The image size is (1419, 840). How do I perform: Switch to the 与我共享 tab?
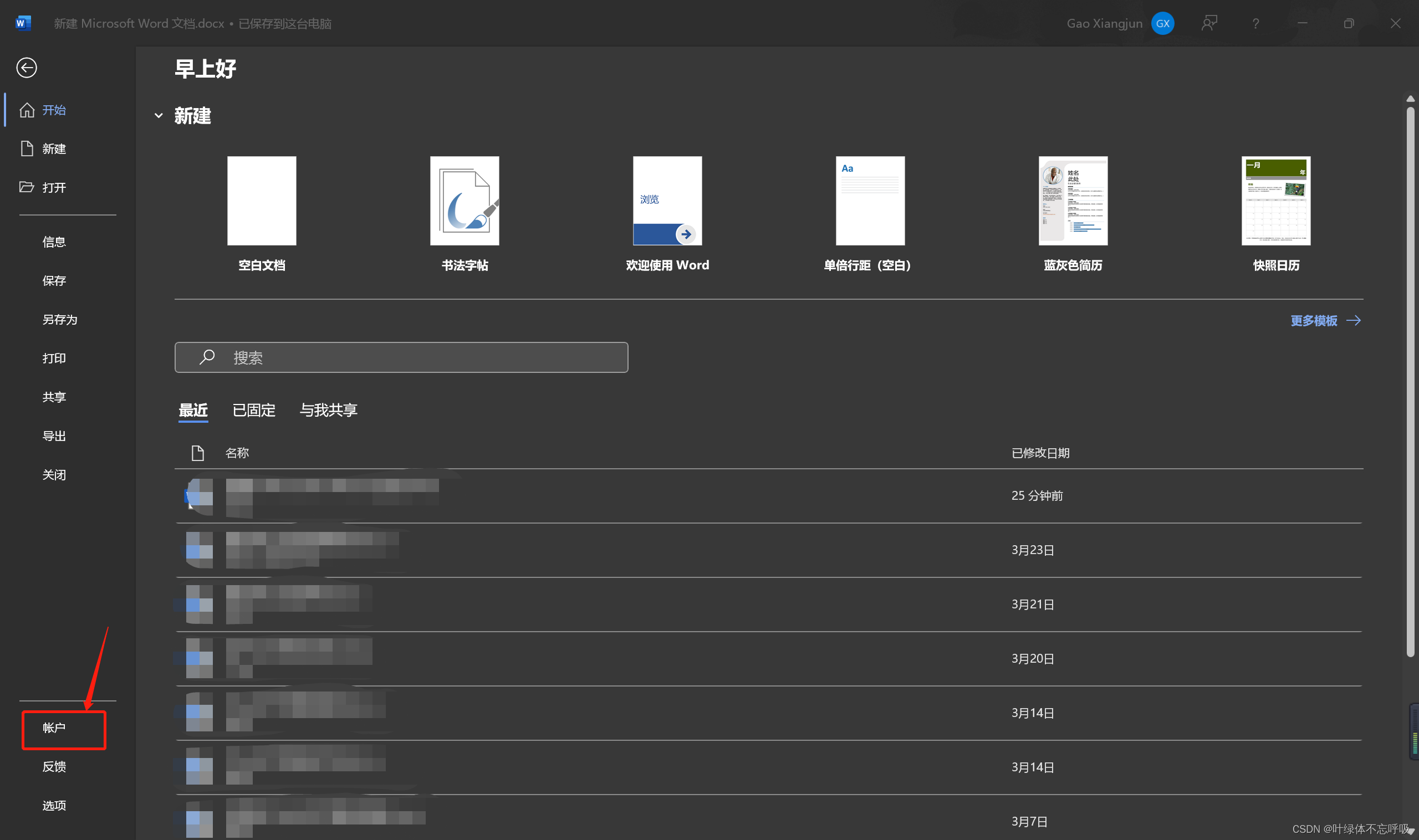tap(328, 410)
